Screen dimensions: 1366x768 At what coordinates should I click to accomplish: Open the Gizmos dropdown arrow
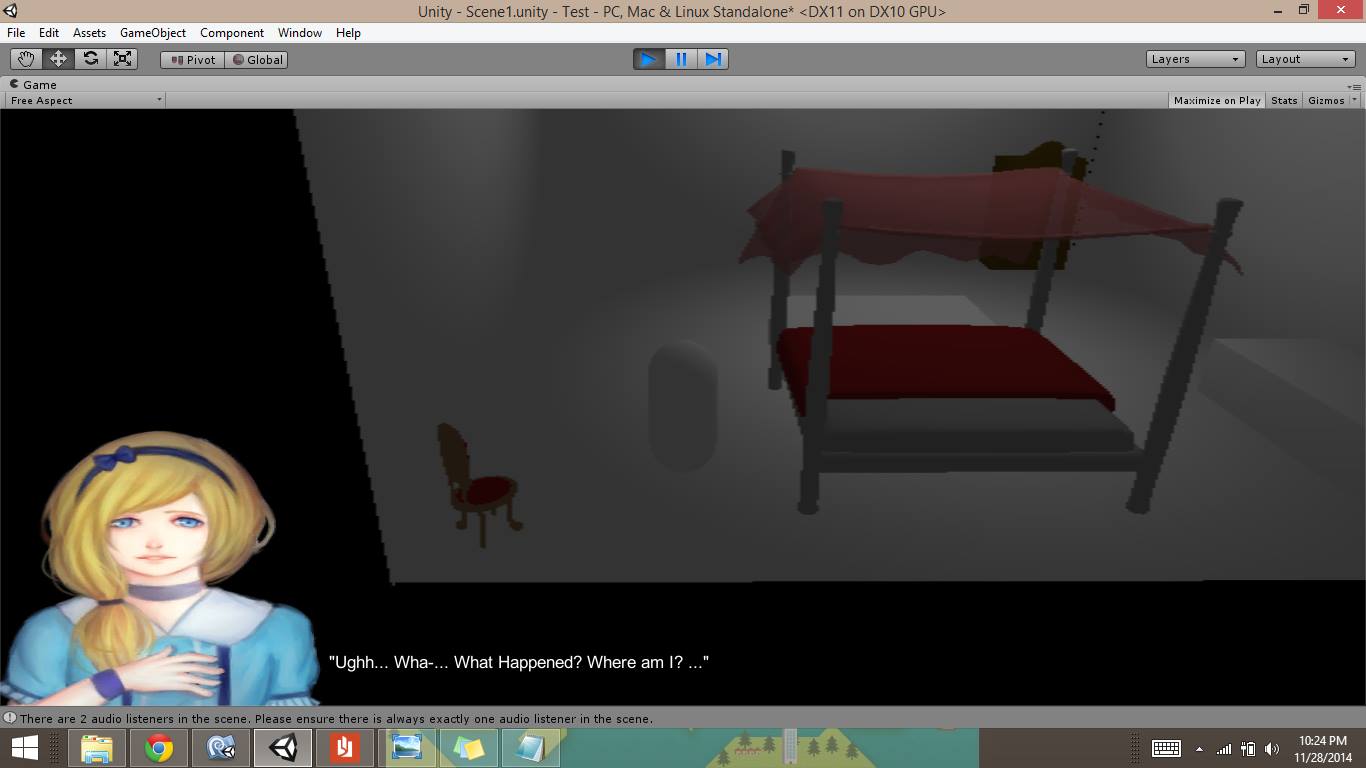click(1355, 100)
